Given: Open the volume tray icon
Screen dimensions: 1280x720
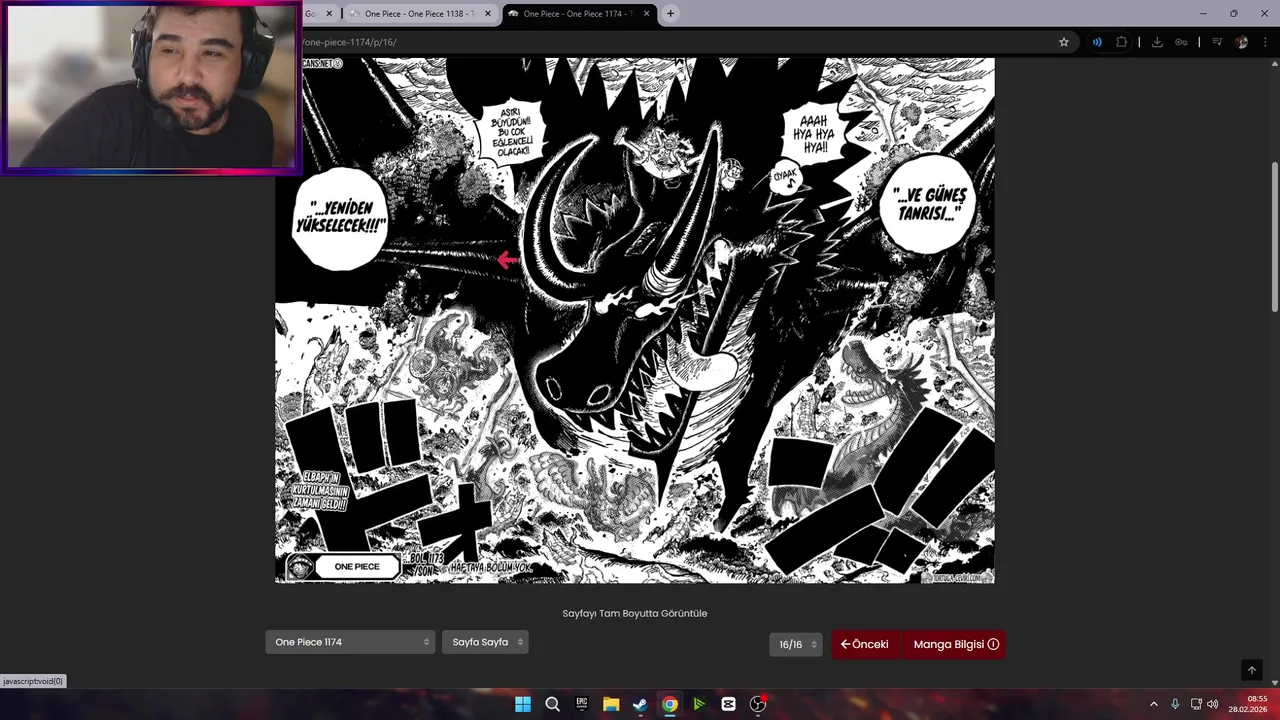Looking at the screenshot, I should [x=1212, y=704].
